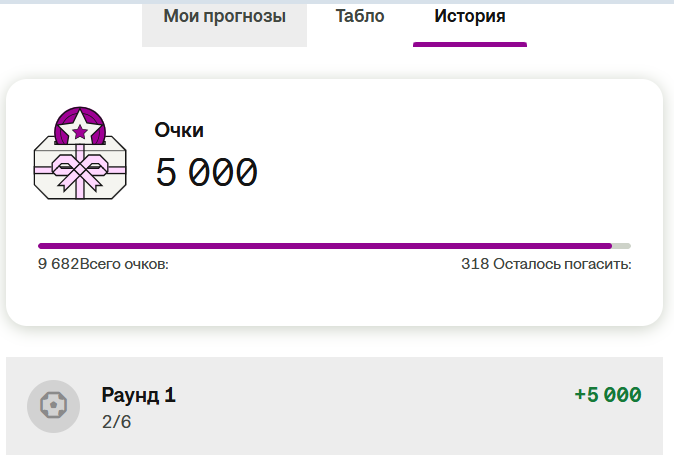Click the 2/6 score under Раунд 1
674x466 pixels.
(116, 422)
